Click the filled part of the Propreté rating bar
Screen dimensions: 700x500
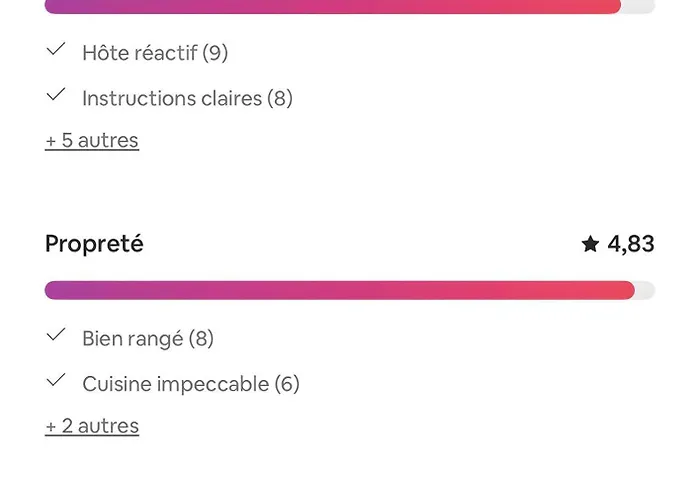coord(340,290)
